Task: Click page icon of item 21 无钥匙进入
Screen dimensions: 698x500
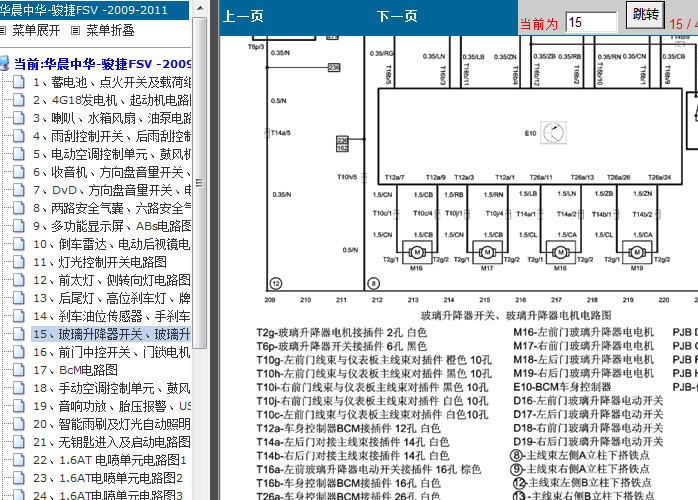Action: (x=19, y=442)
